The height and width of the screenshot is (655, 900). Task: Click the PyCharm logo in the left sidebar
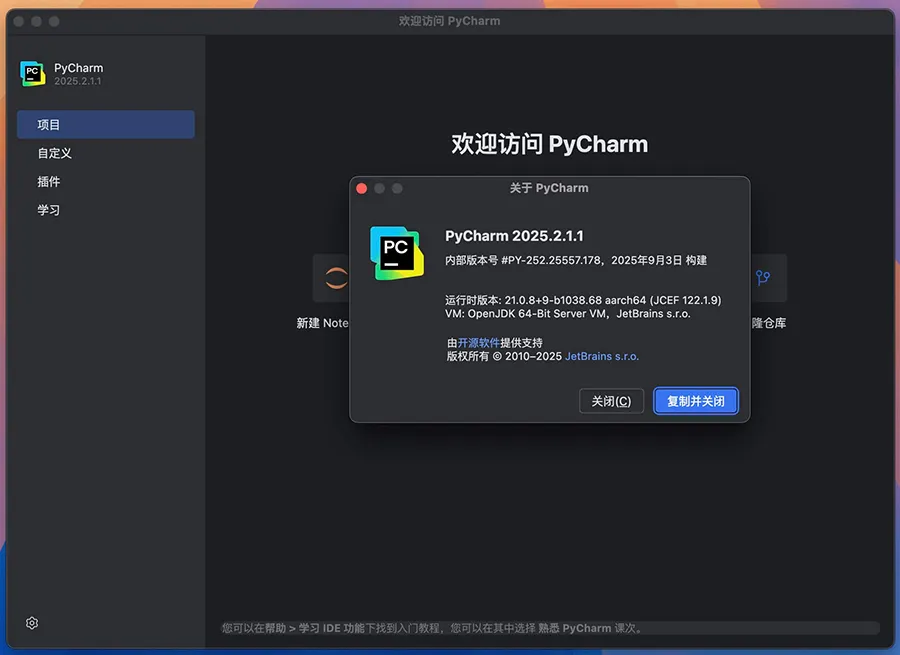[33, 74]
